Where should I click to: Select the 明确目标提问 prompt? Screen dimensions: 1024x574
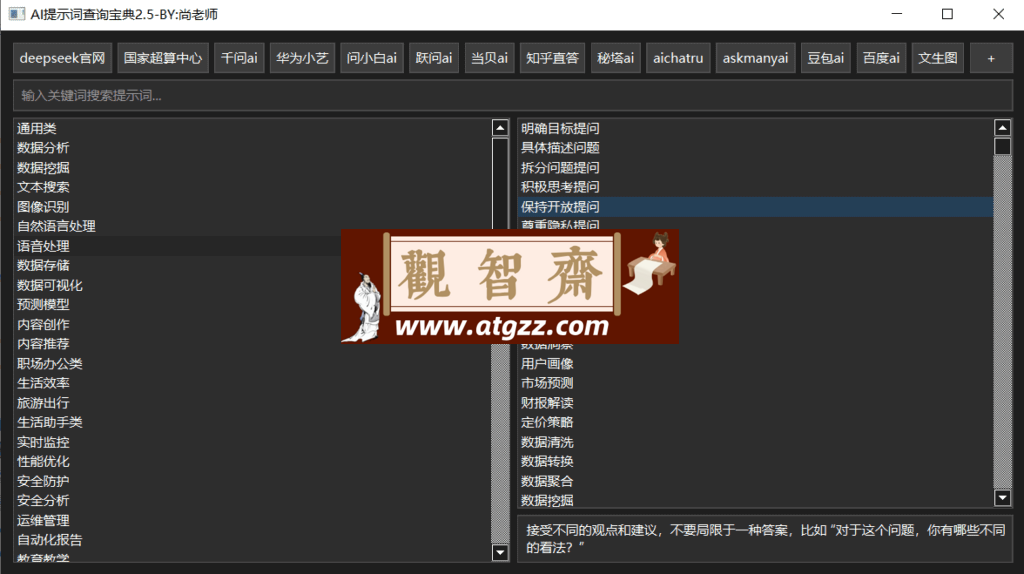(756, 129)
